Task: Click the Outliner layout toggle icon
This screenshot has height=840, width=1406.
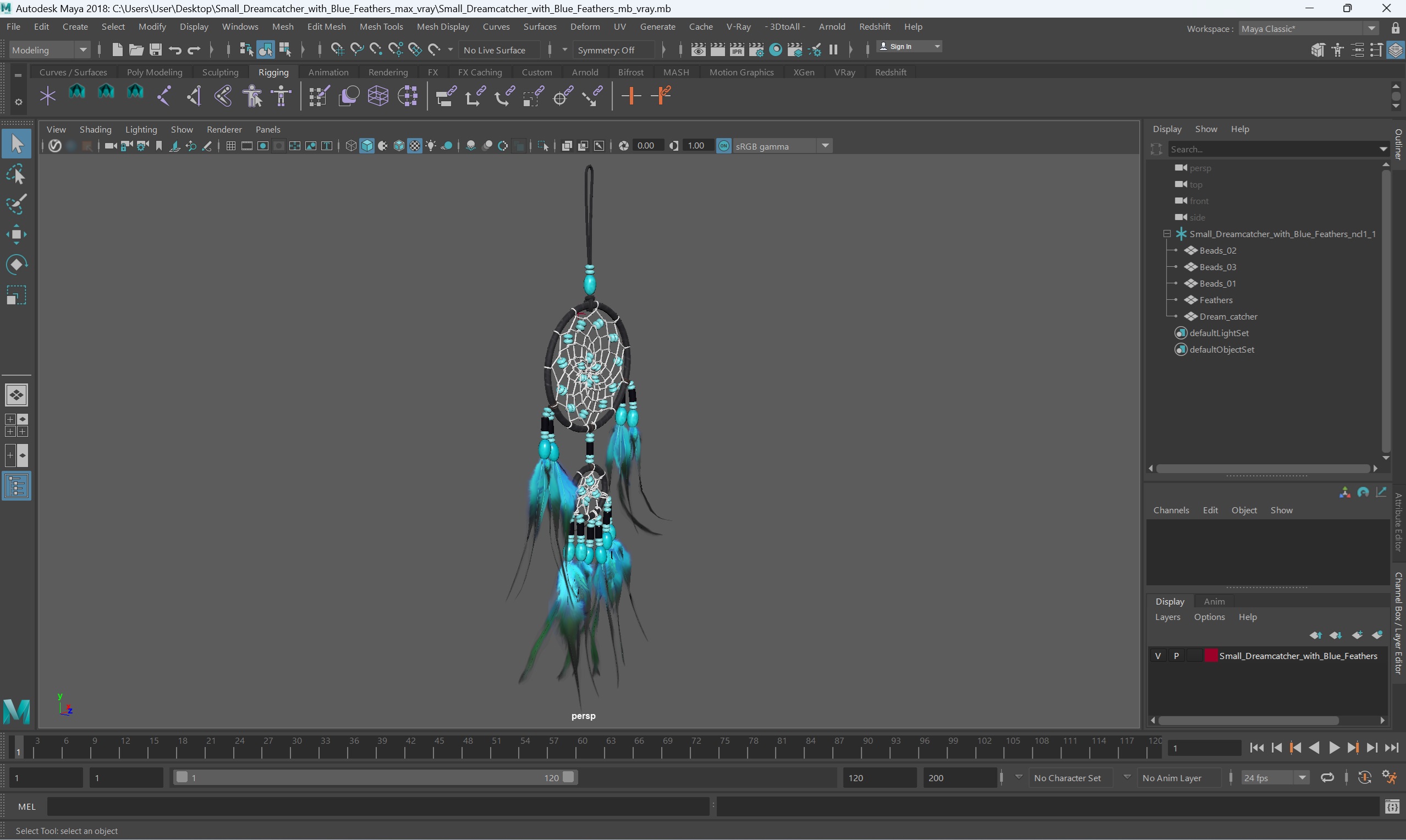Action: pyautogui.click(x=17, y=486)
